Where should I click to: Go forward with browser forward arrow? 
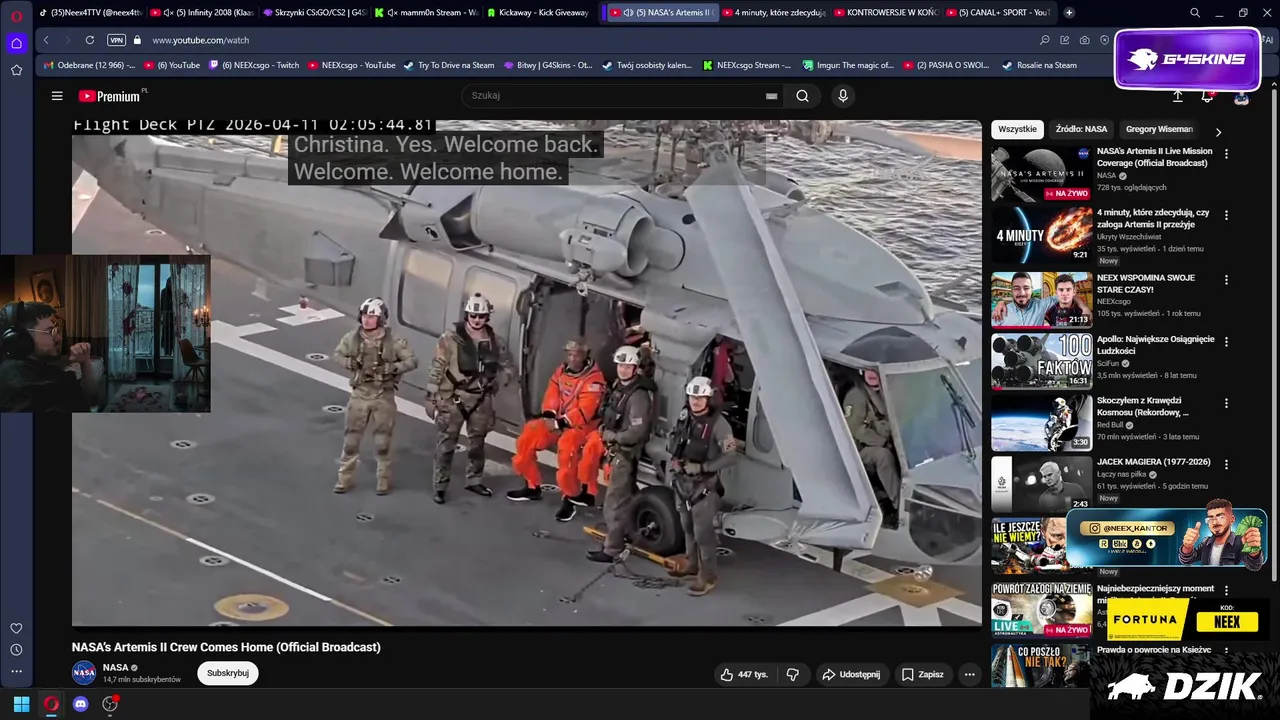click(67, 40)
